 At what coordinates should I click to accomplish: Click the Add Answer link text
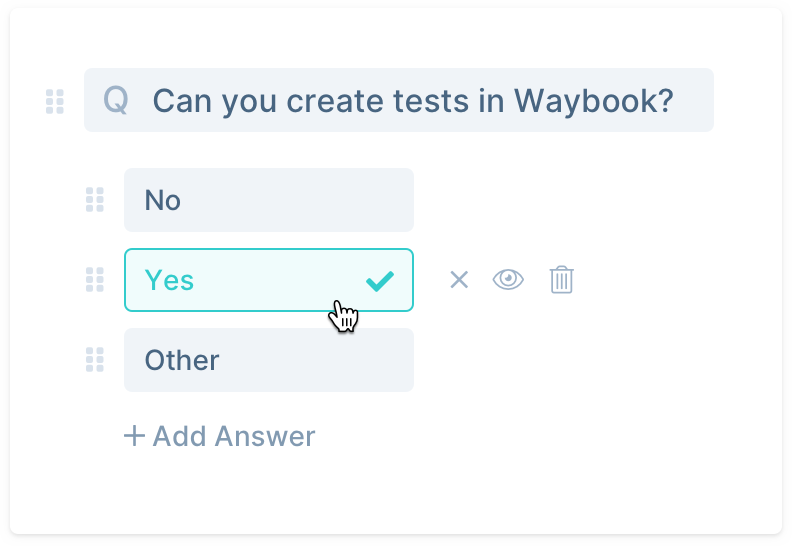[233, 436]
